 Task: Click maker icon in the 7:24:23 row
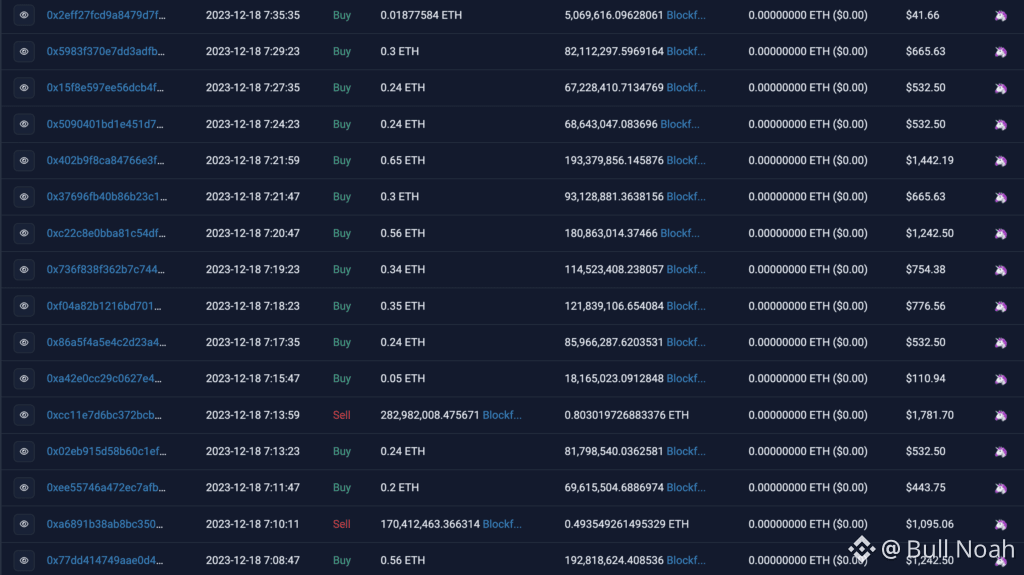1000,125
